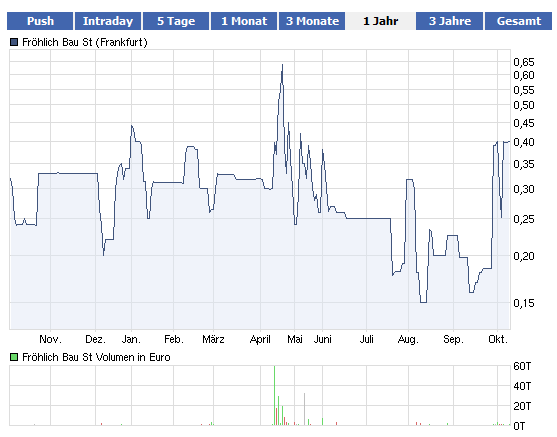Click the 'Dez.' axis label

point(95,339)
